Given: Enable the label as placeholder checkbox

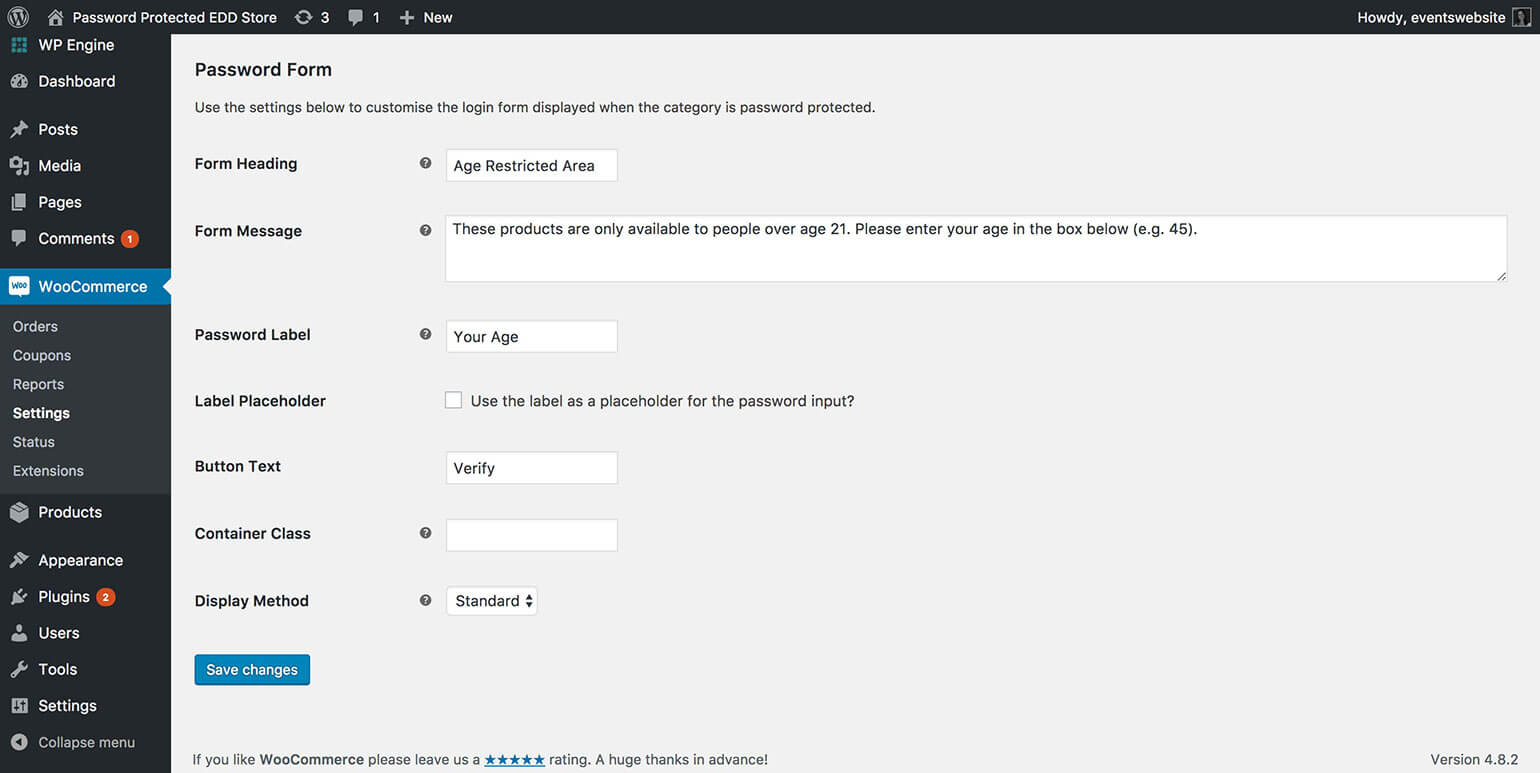Looking at the screenshot, I should pyautogui.click(x=454, y=400).
